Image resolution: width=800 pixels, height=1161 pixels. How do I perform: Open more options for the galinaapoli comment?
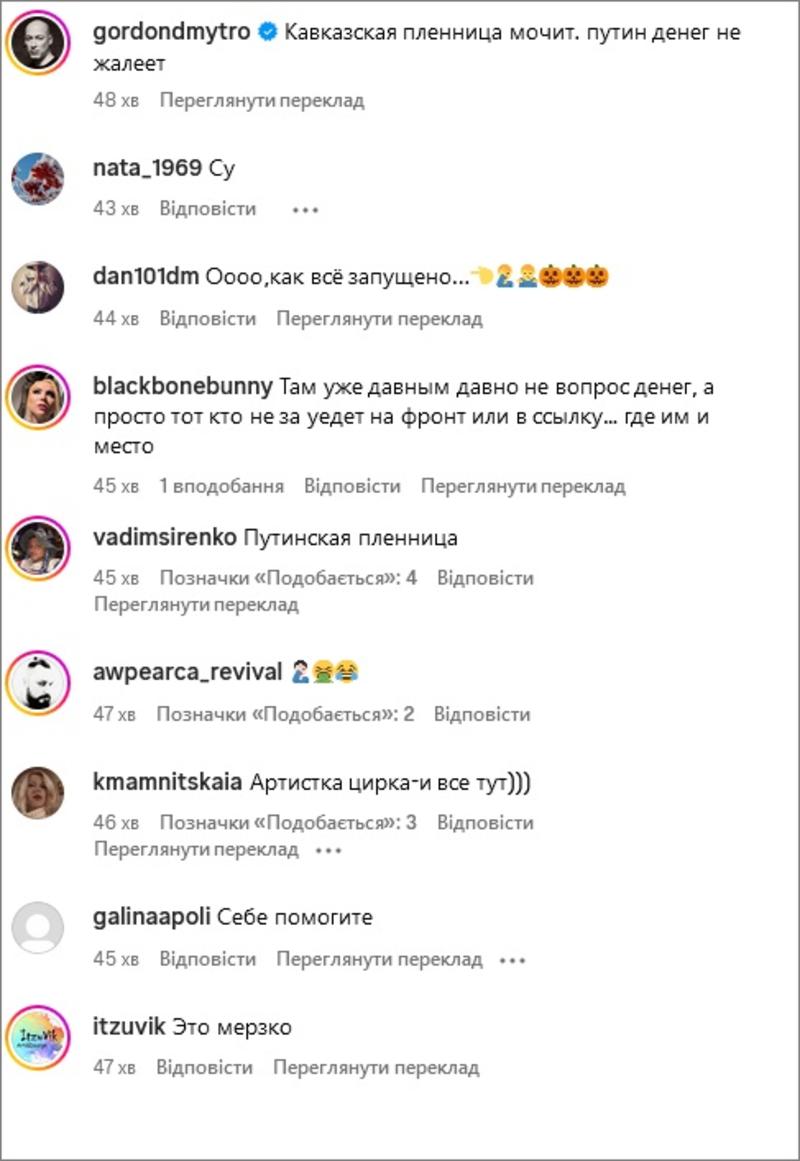point(512,960)
